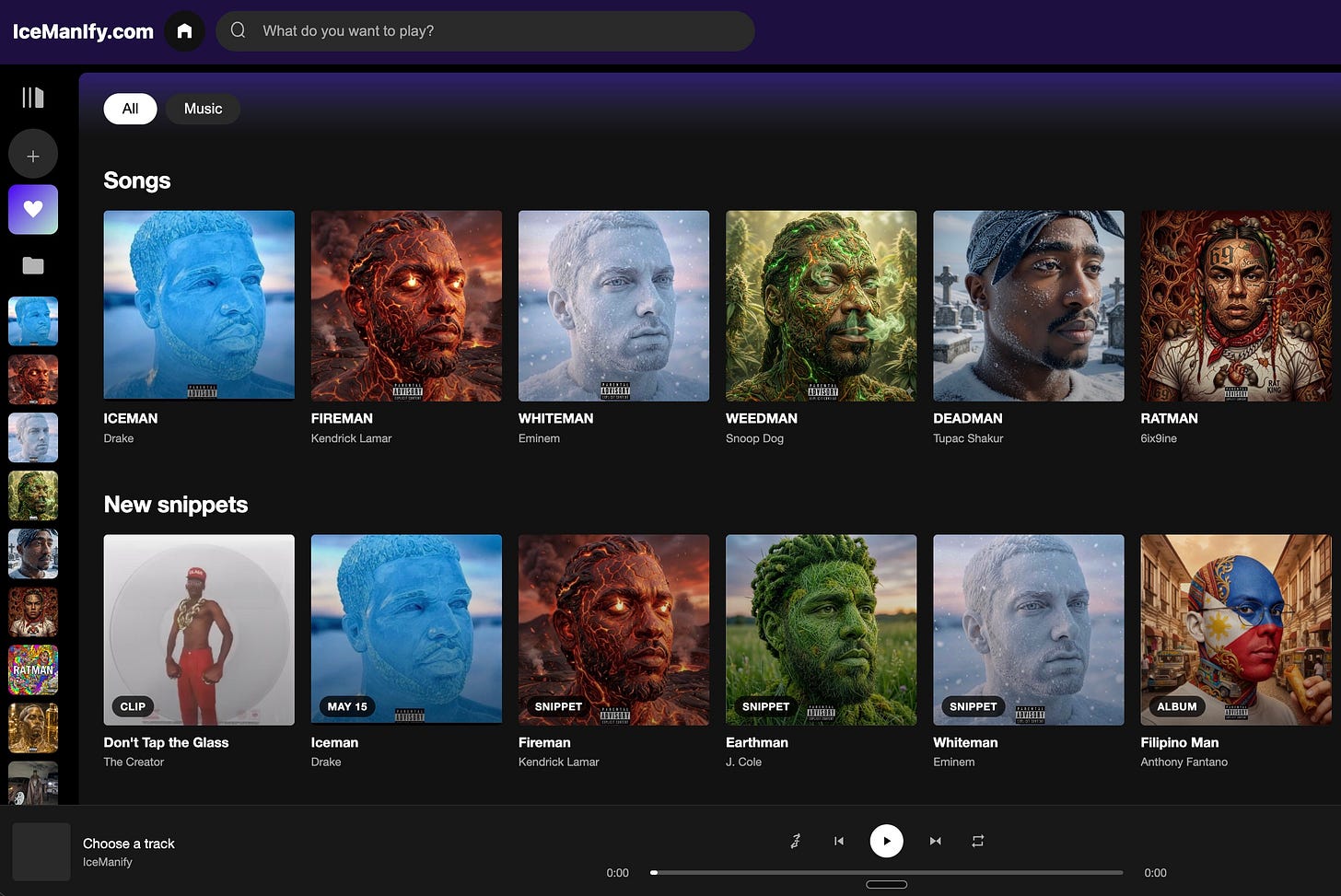Image resolution: width=1341 pixels, height=896 pixels.
Task: Open Iceman snippet cover with MAY 15 badge
Action: point(406,630)
